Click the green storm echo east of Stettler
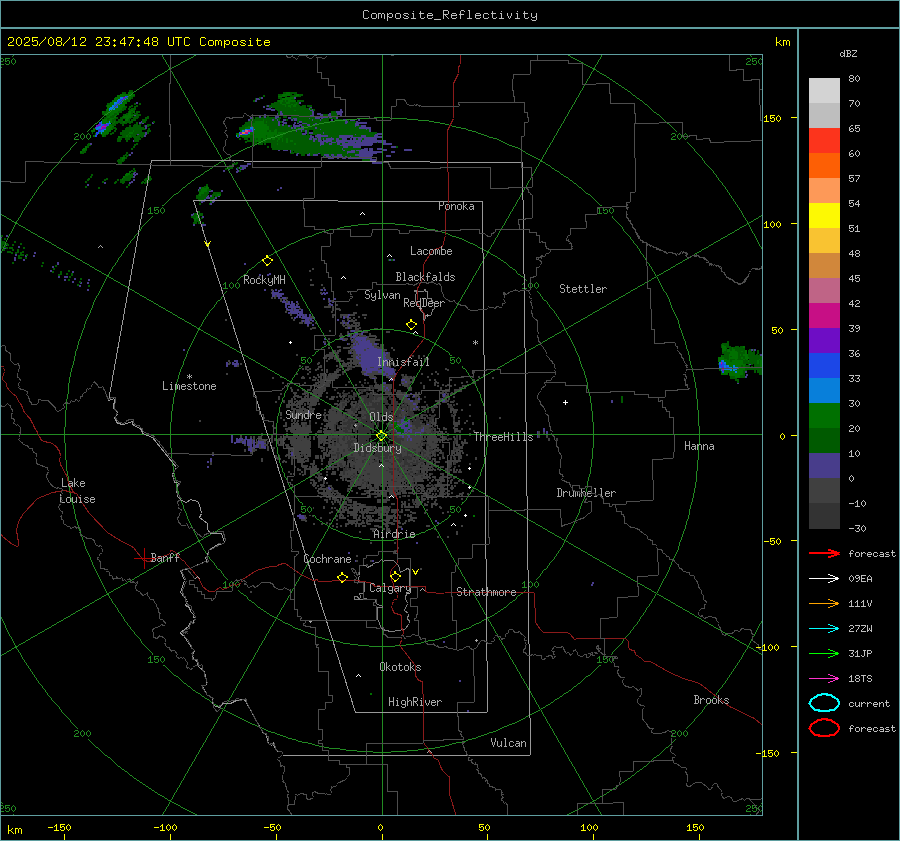Screen dimensions: 900x841 point(739,361)
